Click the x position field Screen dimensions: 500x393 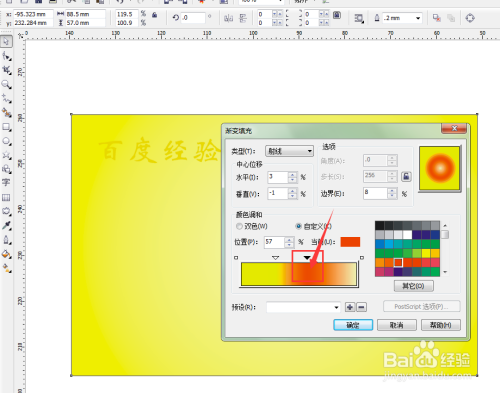[33, 14]
